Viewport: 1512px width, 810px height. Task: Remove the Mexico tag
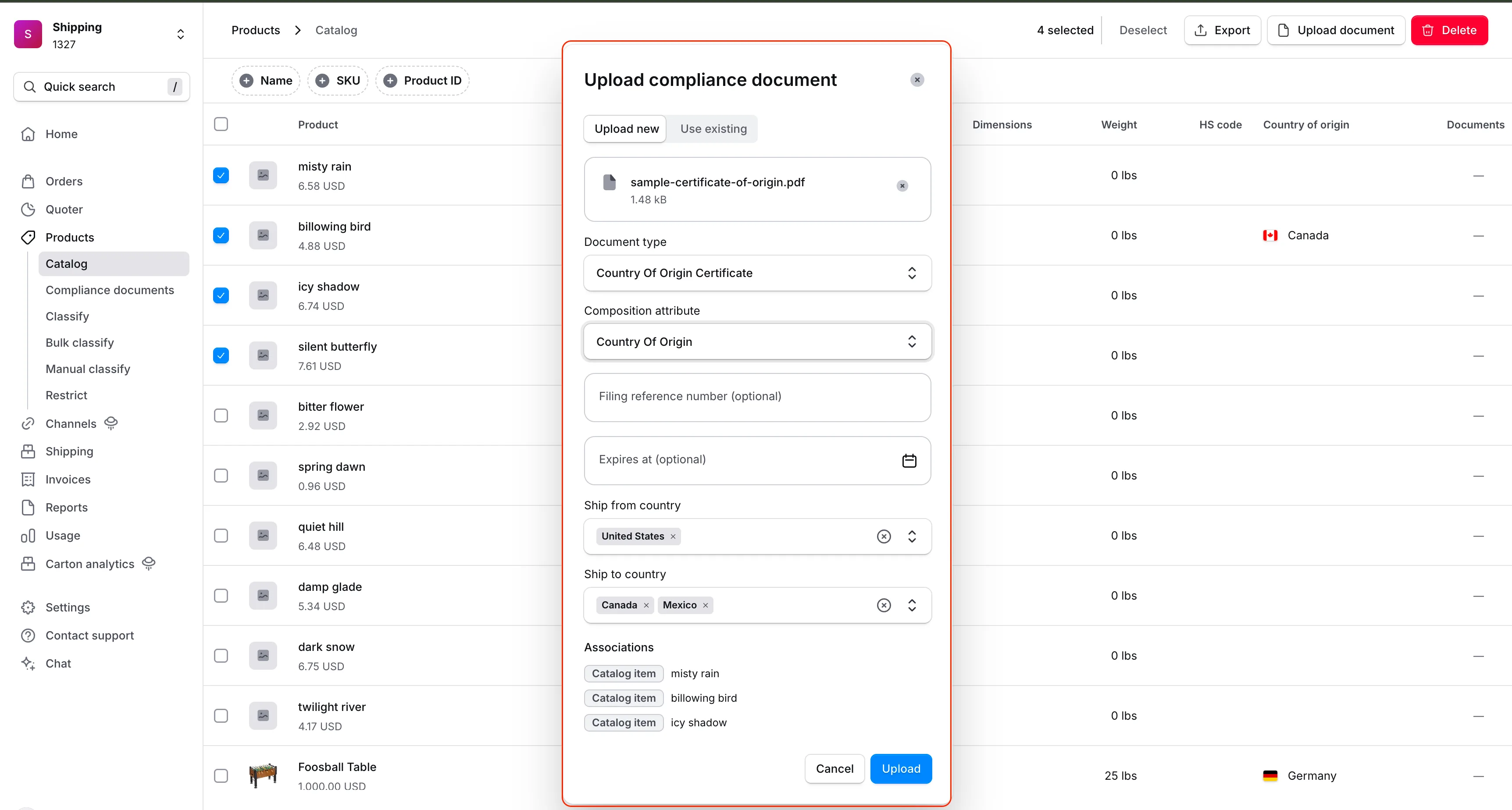tap(706, 605)
